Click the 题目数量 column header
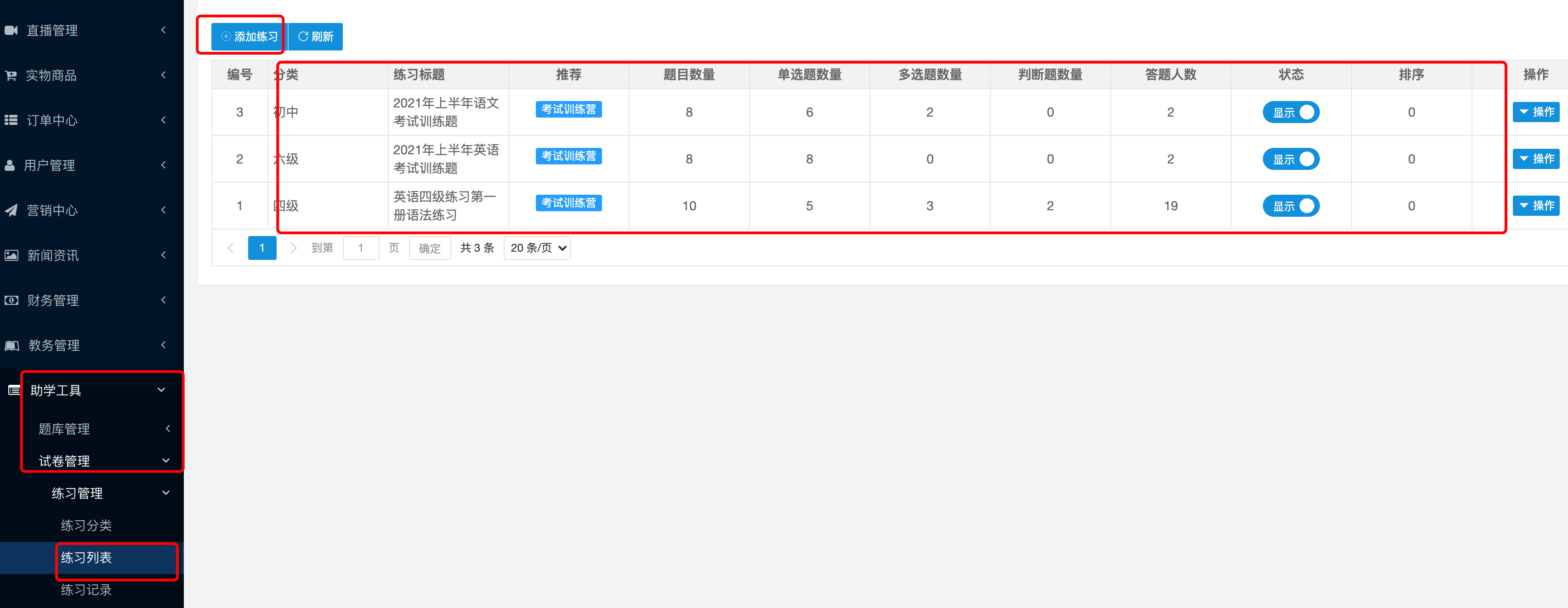 [x=689, y=75]
